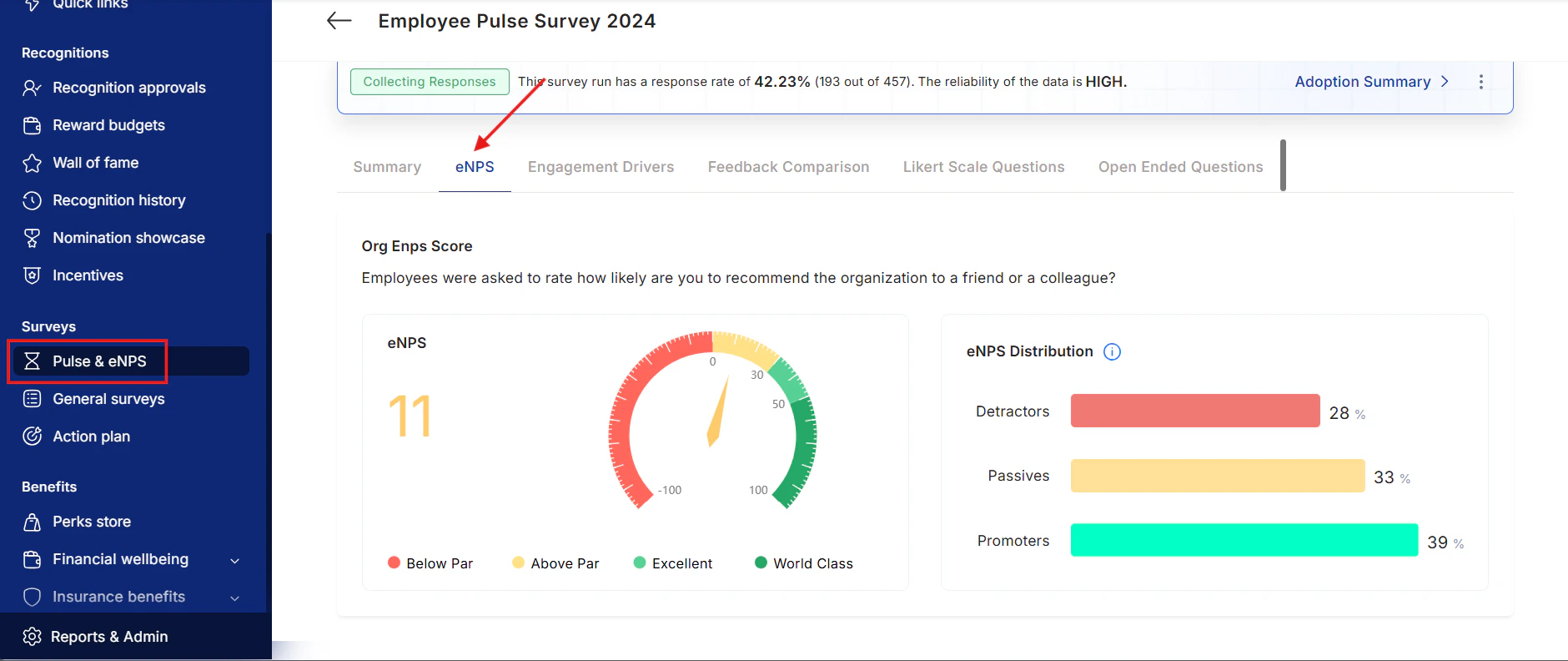The height and width of the screenshot is (661, 1568).
Task: Click the Action plan target icon
Action: click(32, 436)
